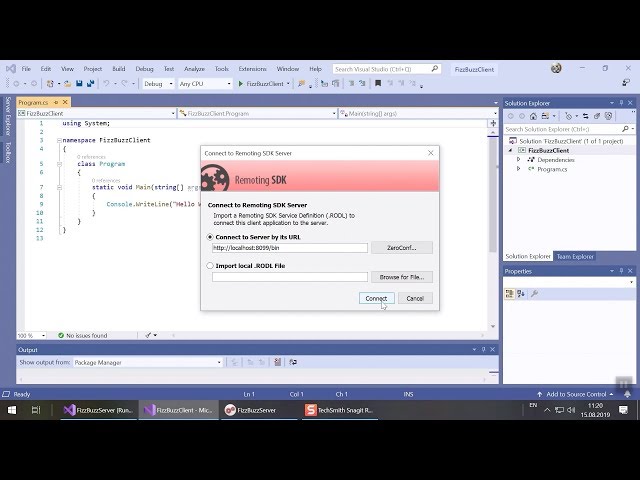Click the green Start FizzBuzzClient play button
The image size is (640, 480).
point(240,84)
